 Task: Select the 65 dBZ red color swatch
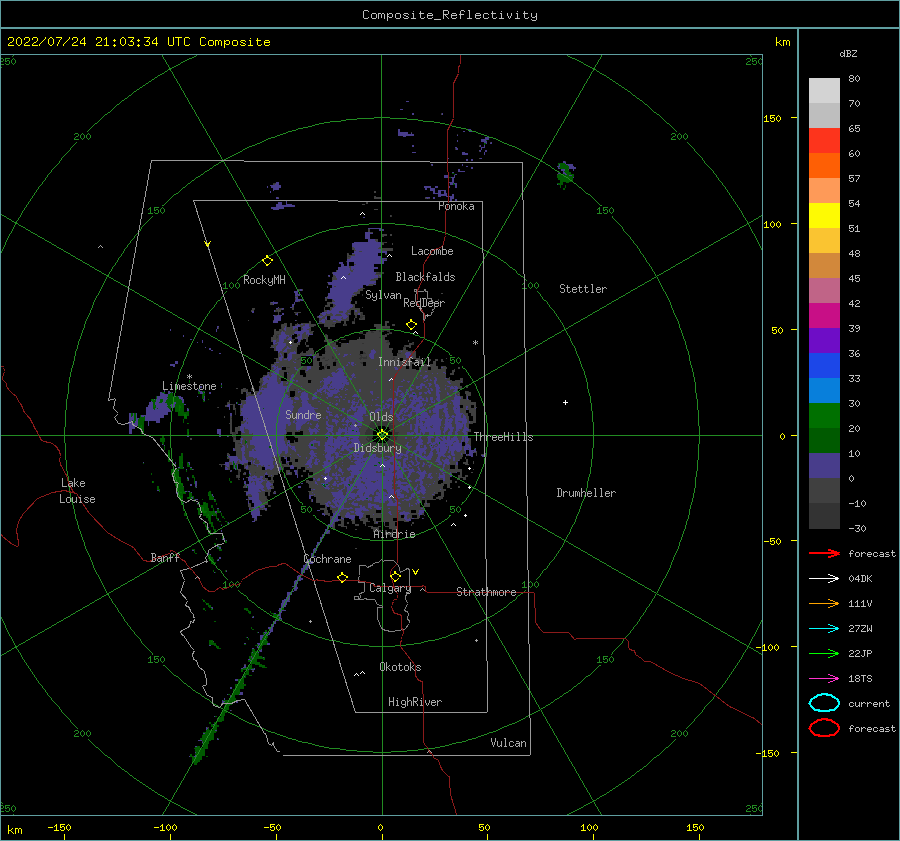click(824, 141)
